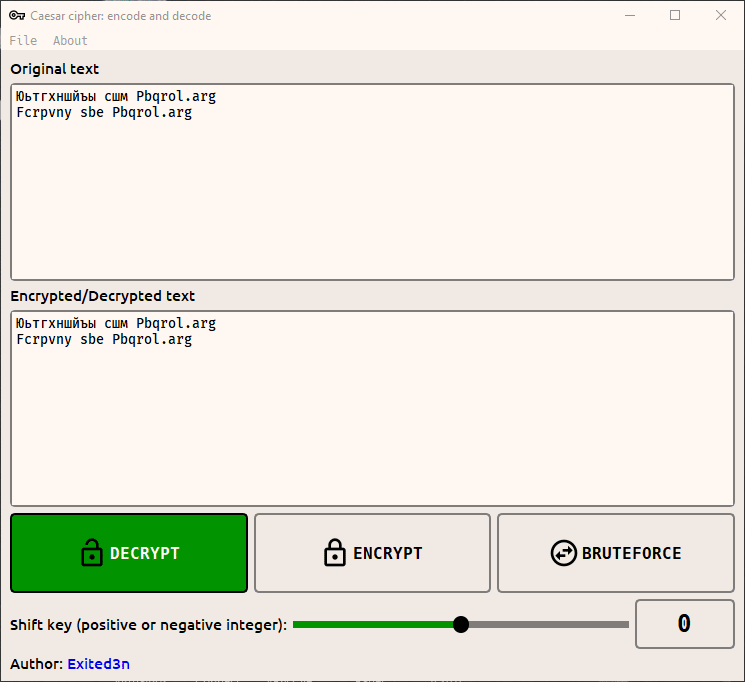Click the 'Shift key (positive or negative integer):' label
The height and width of the screenshot is (682, 745).
149,624
